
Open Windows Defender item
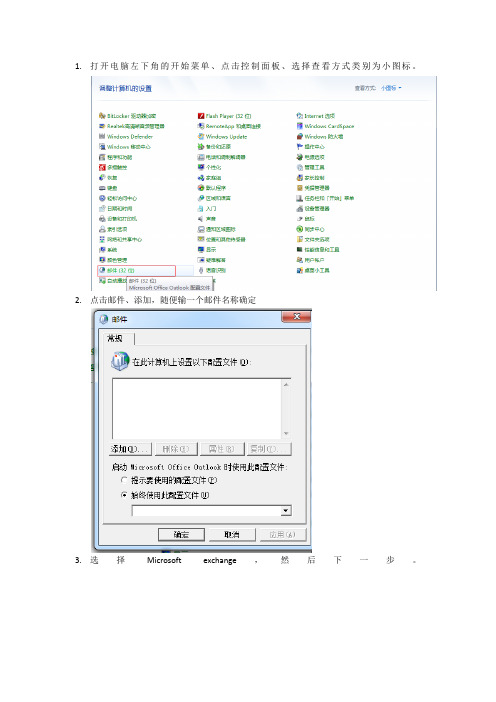coord(126,137)
